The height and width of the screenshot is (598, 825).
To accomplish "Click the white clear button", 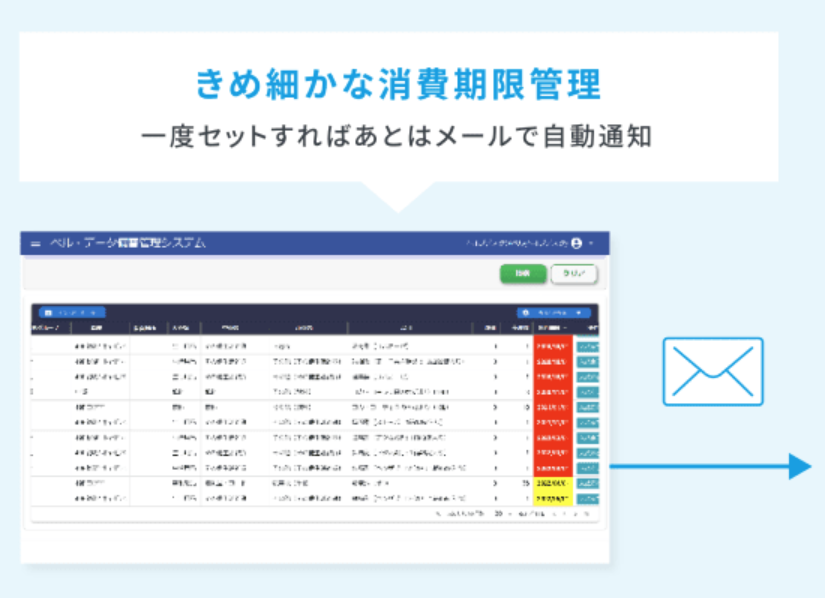I will [574, 273].
